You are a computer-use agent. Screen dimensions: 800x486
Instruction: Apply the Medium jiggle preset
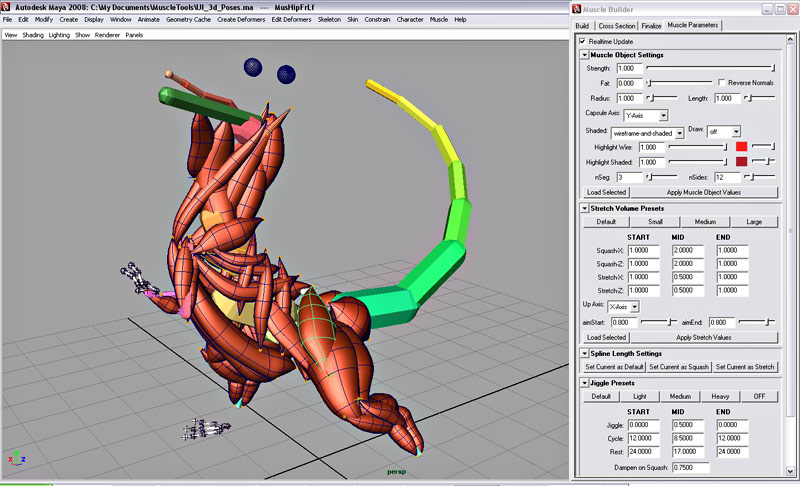pos(680,396)
